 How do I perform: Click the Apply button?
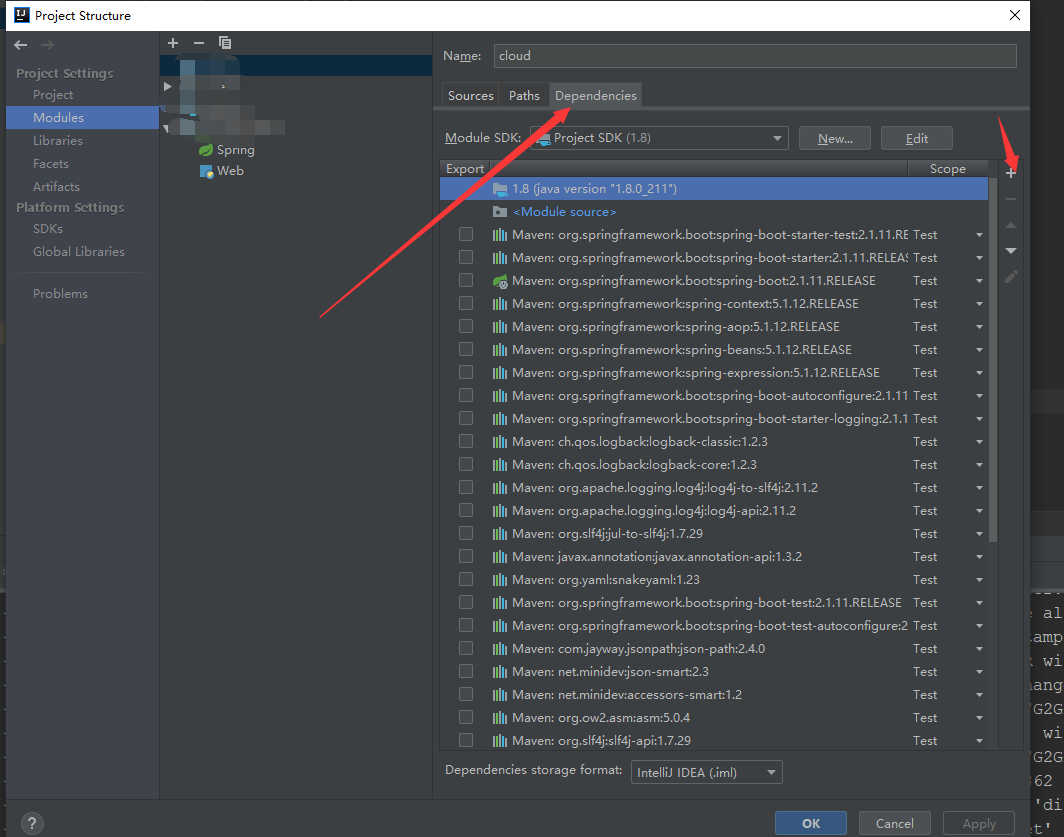pyautogui.click(x=979, y=823)
